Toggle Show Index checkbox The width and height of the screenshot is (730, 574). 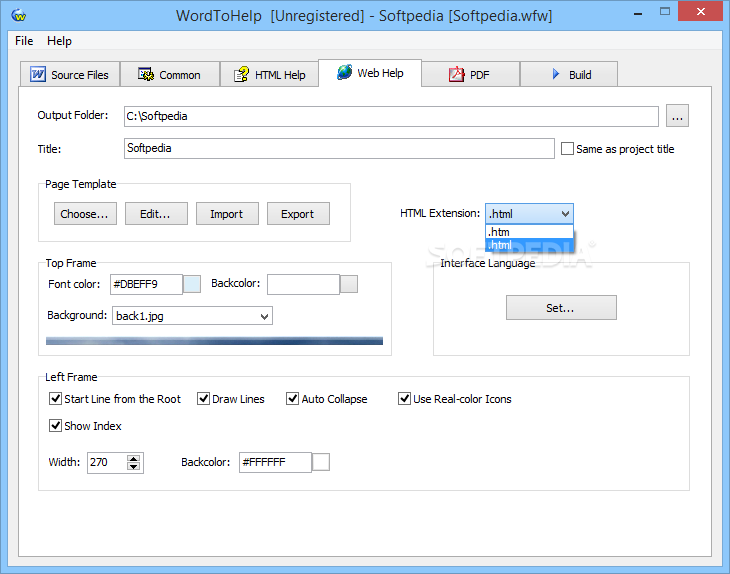click(55, 425)
